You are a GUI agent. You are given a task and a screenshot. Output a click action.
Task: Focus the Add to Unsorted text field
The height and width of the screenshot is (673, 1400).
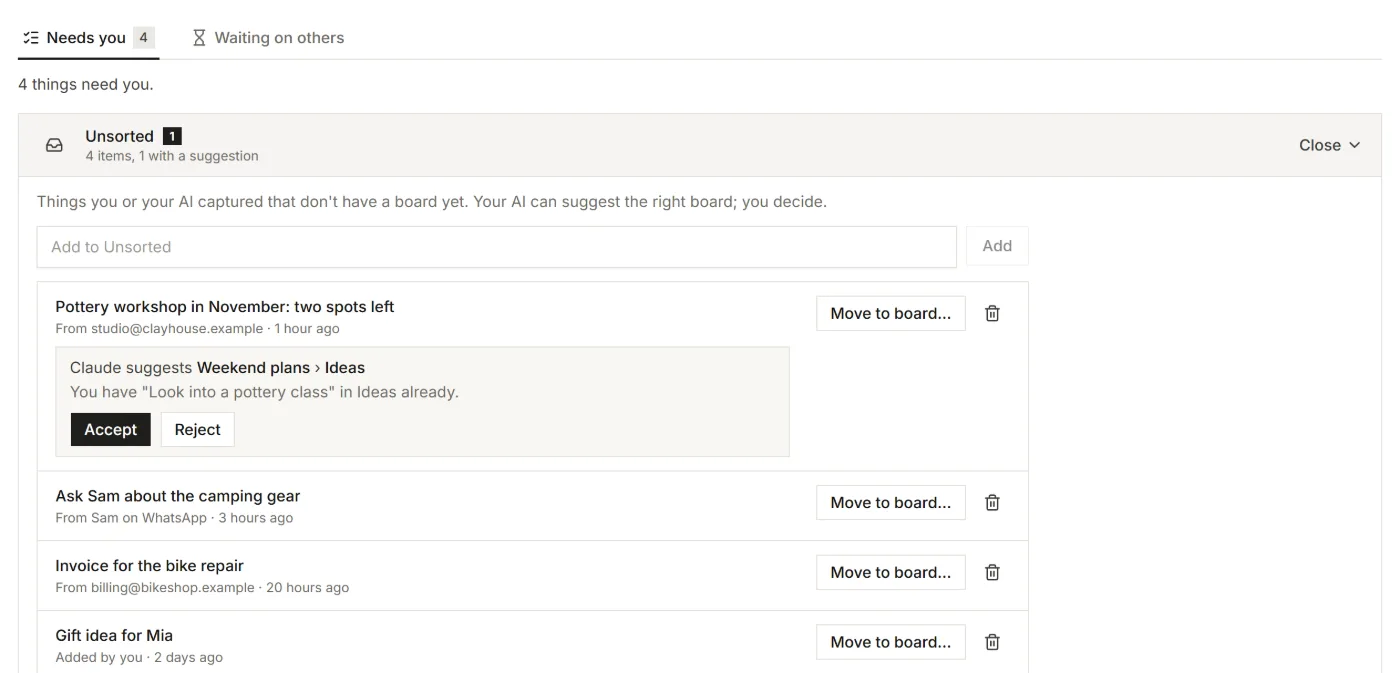(x=496, y=246)
